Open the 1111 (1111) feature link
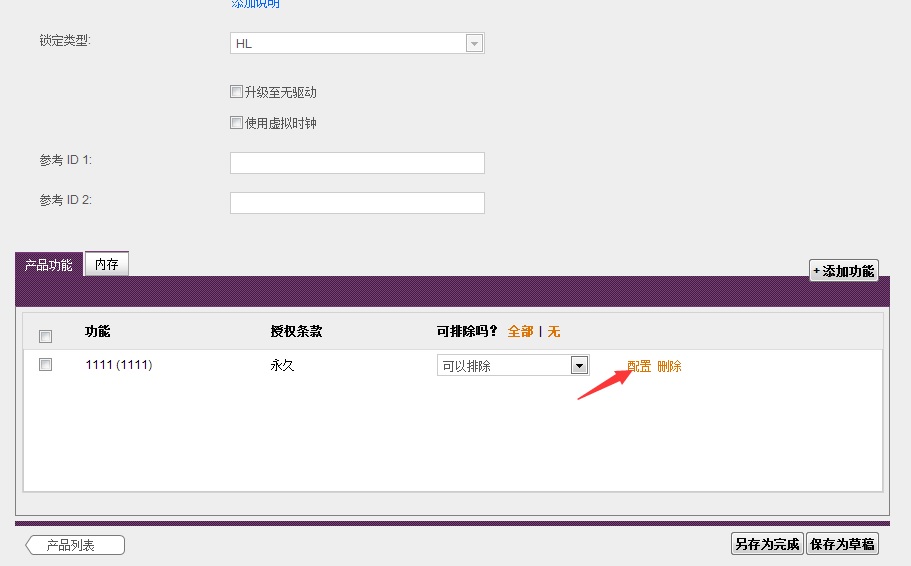Image resolution: width=911 pixels, height=566 pixels. pos(119,365)
